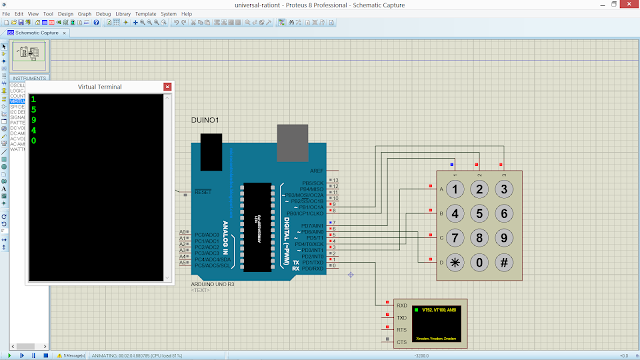
Task: Open the 5 Message(s) warning in the status bar
Action: (x=71, y=356)
